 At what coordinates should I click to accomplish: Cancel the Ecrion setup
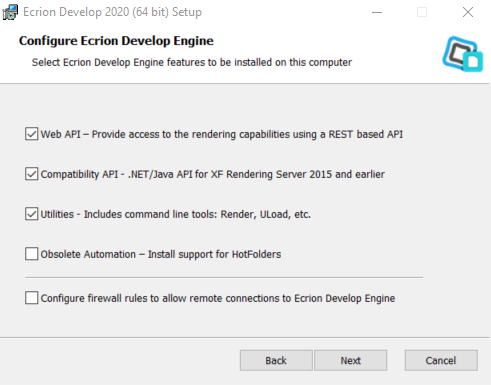(441, 360)
